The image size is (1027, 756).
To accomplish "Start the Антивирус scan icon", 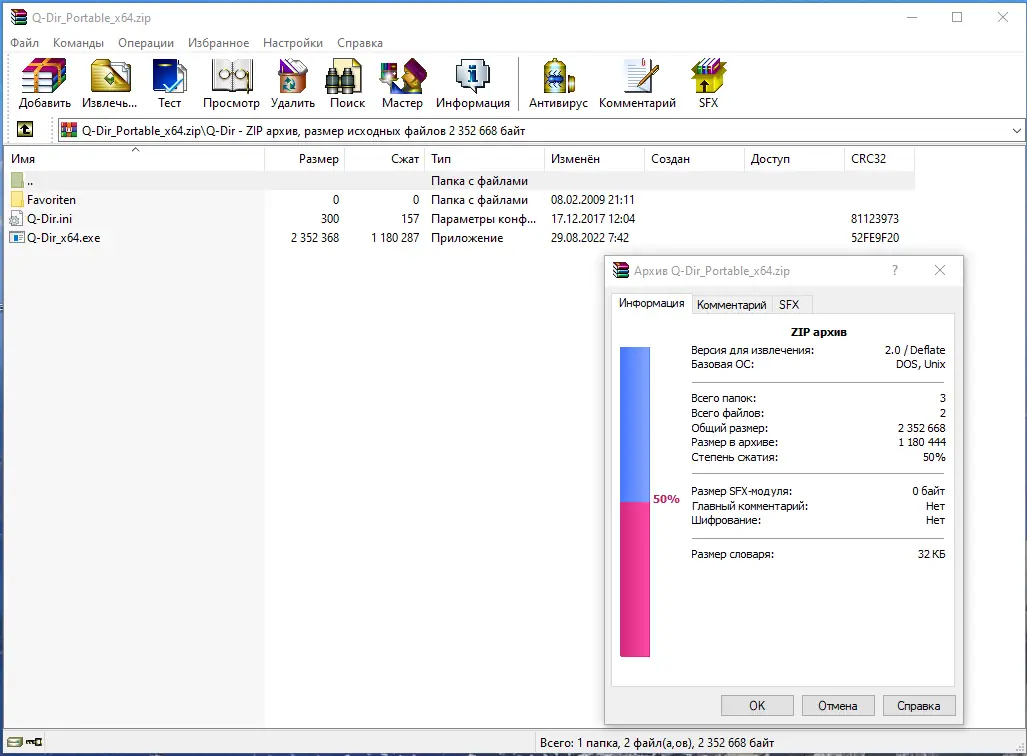I will coord(558,83).
